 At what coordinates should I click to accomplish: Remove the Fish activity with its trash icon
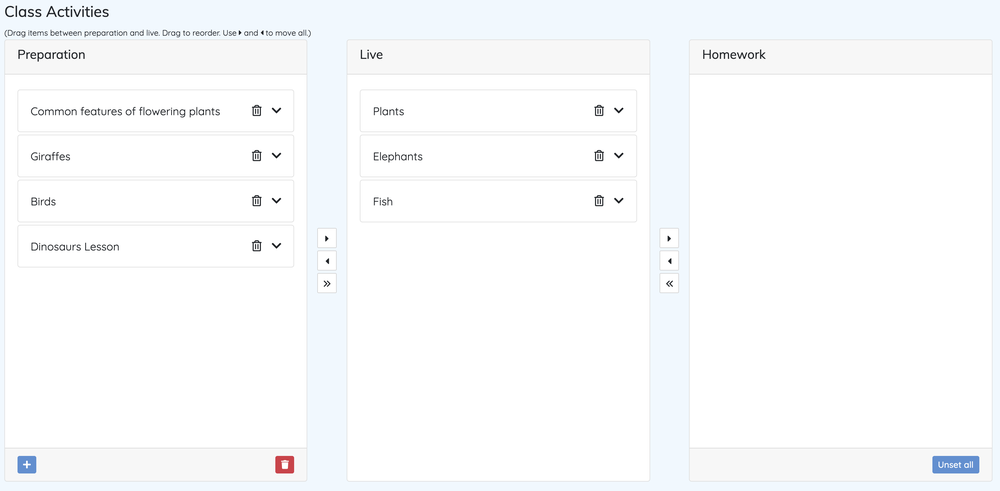click(x=599, y=201)
